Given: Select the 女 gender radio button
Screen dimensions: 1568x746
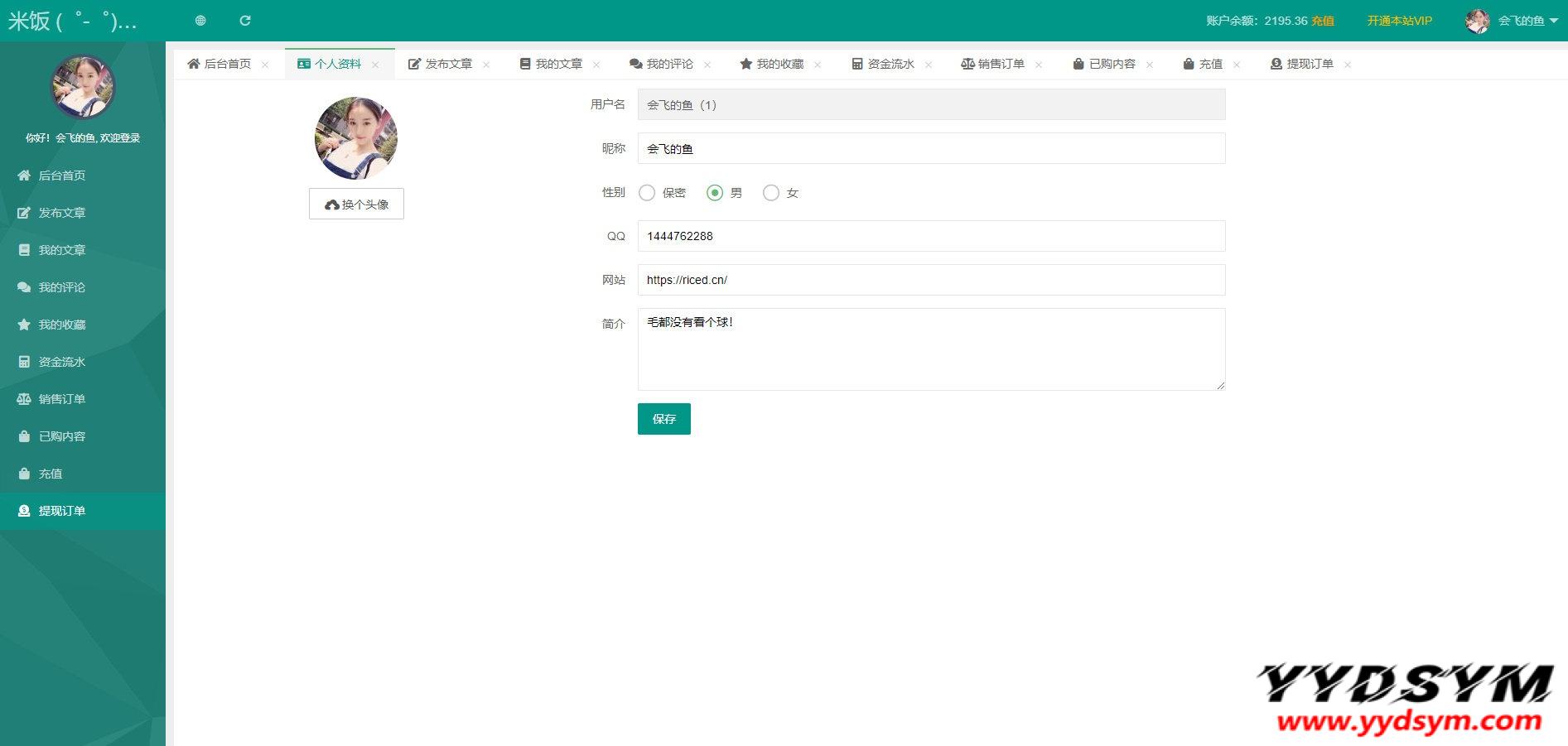Looking at the screenshot, I should (771, 193).
